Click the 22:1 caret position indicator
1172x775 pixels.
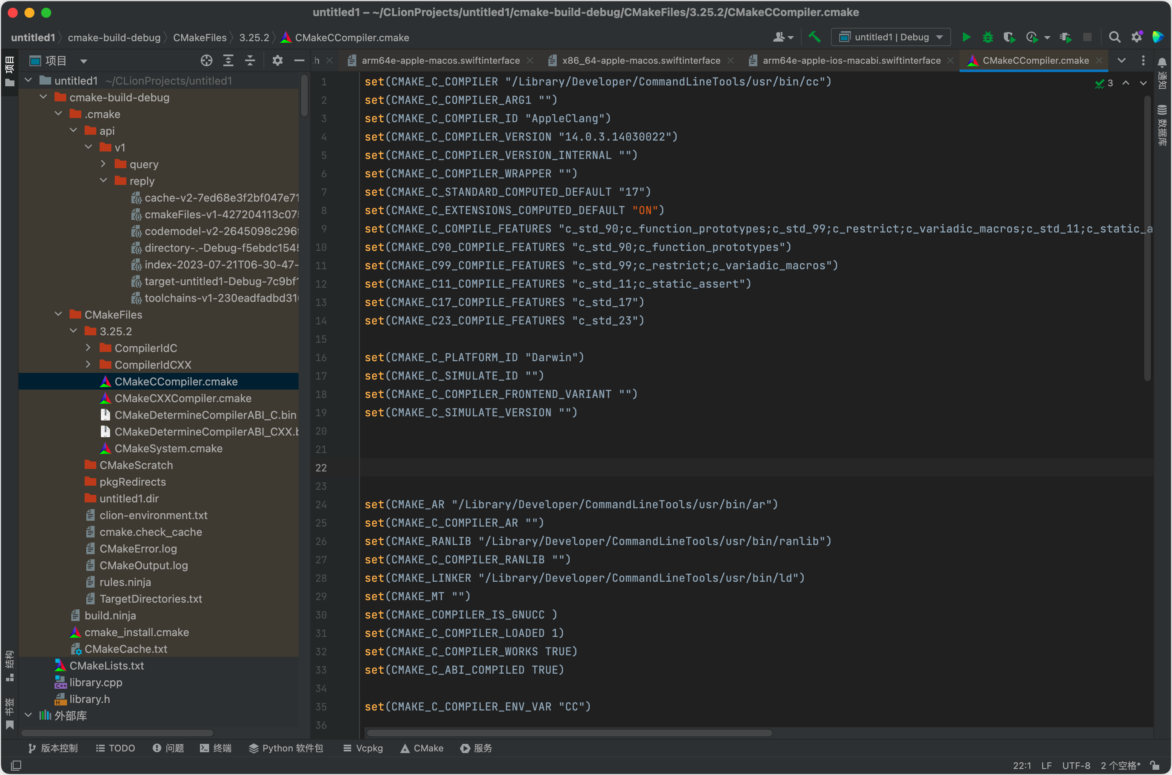tap(1022, 765)
